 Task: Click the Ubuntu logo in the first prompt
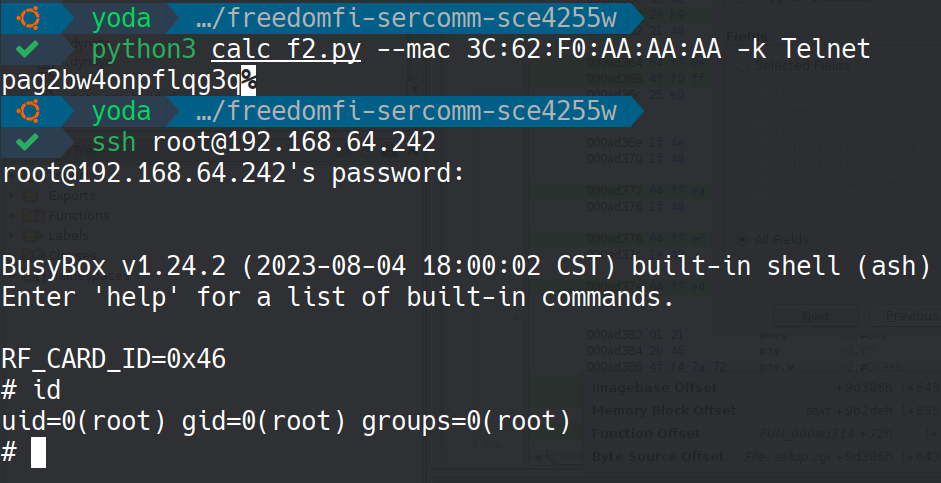click(28, 19)
